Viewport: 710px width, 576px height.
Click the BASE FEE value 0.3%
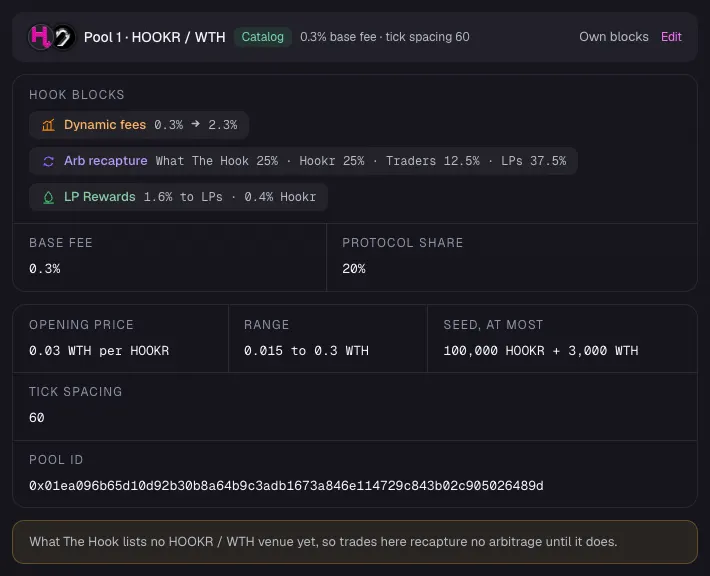pos(44,269)
